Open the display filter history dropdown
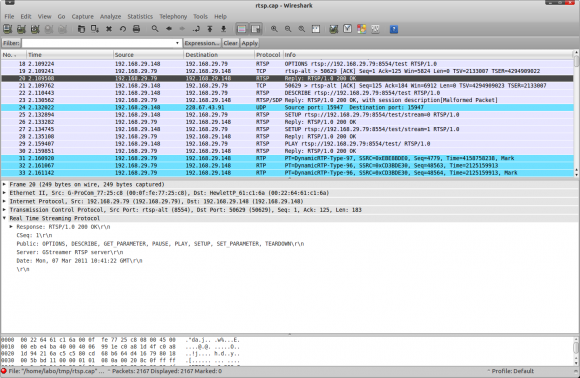The width and height of the screenshot is (580, 378). (x=178, y=43)
